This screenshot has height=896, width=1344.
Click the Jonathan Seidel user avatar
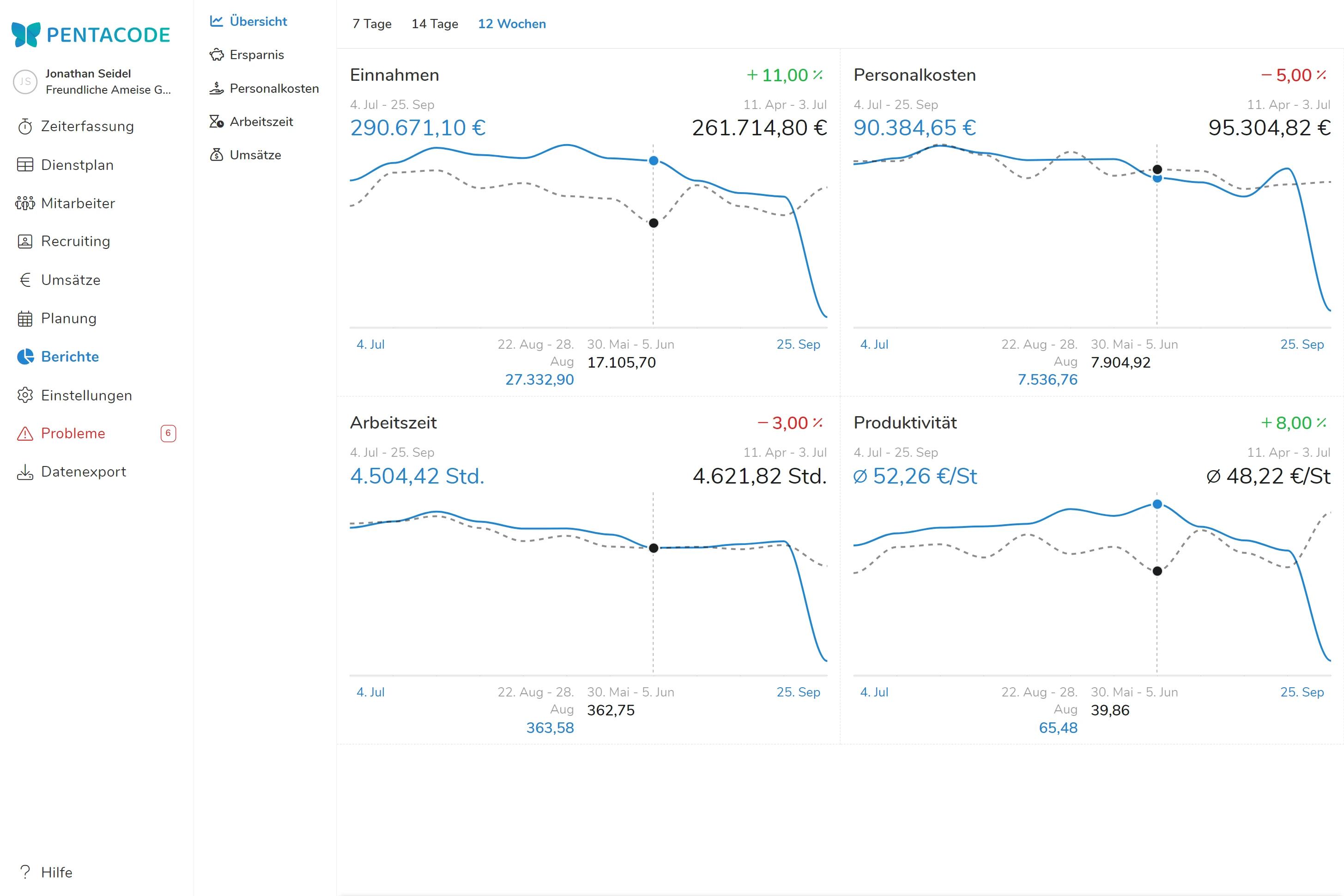point(25,82)
